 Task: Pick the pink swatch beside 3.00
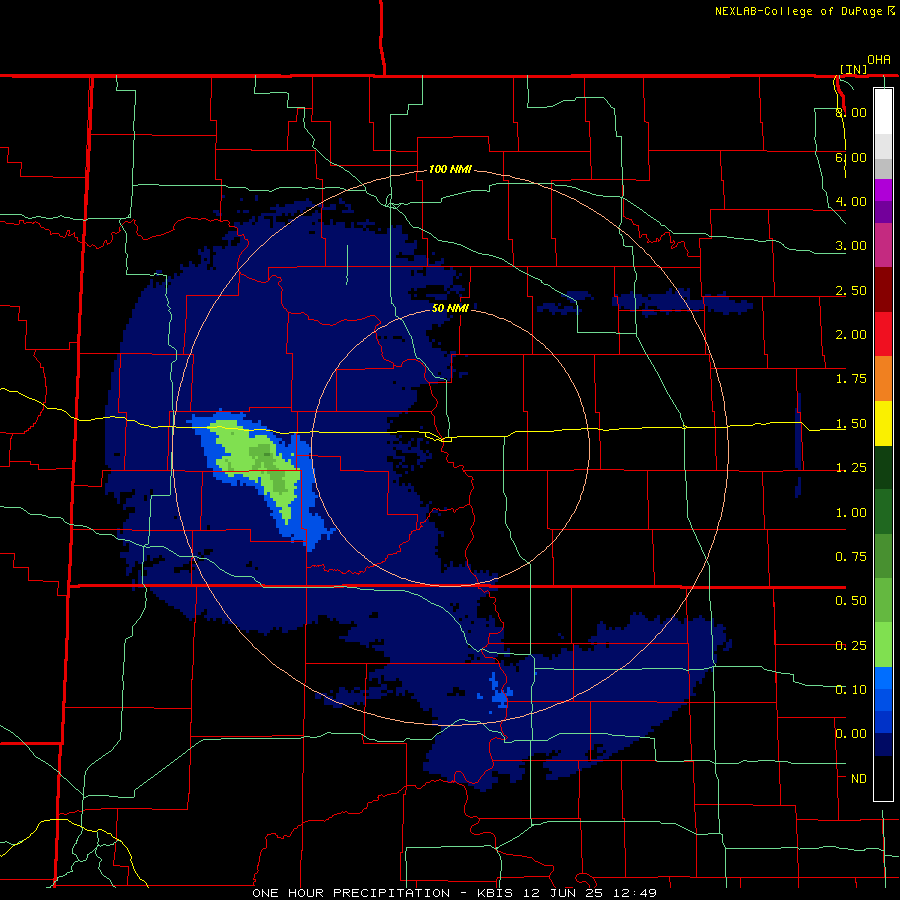pyautogui.click(x=883, y=245)
